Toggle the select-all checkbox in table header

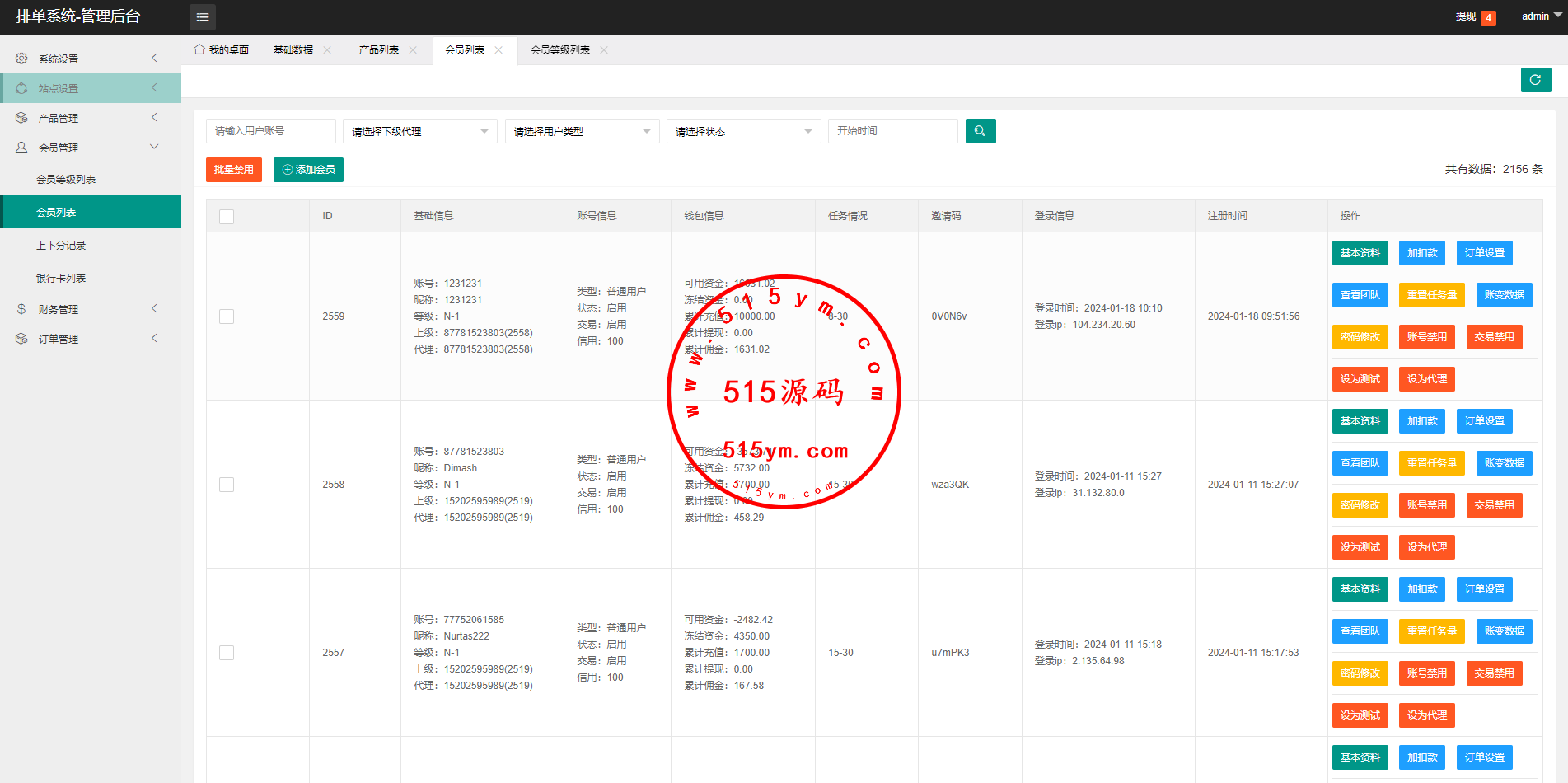coord(227,217)
